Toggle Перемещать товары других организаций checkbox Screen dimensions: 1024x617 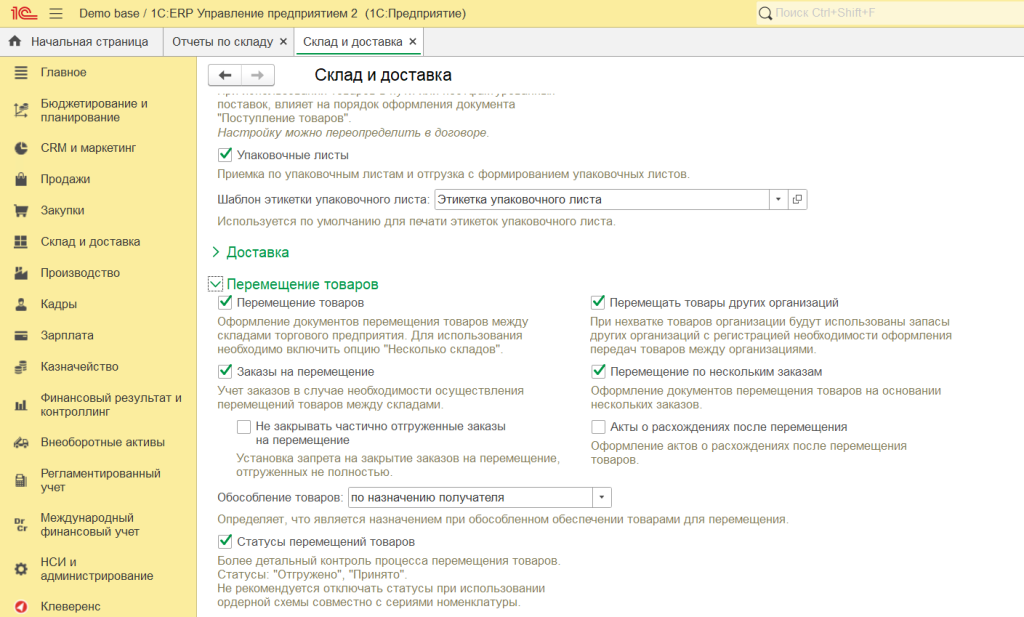point(598,302)
